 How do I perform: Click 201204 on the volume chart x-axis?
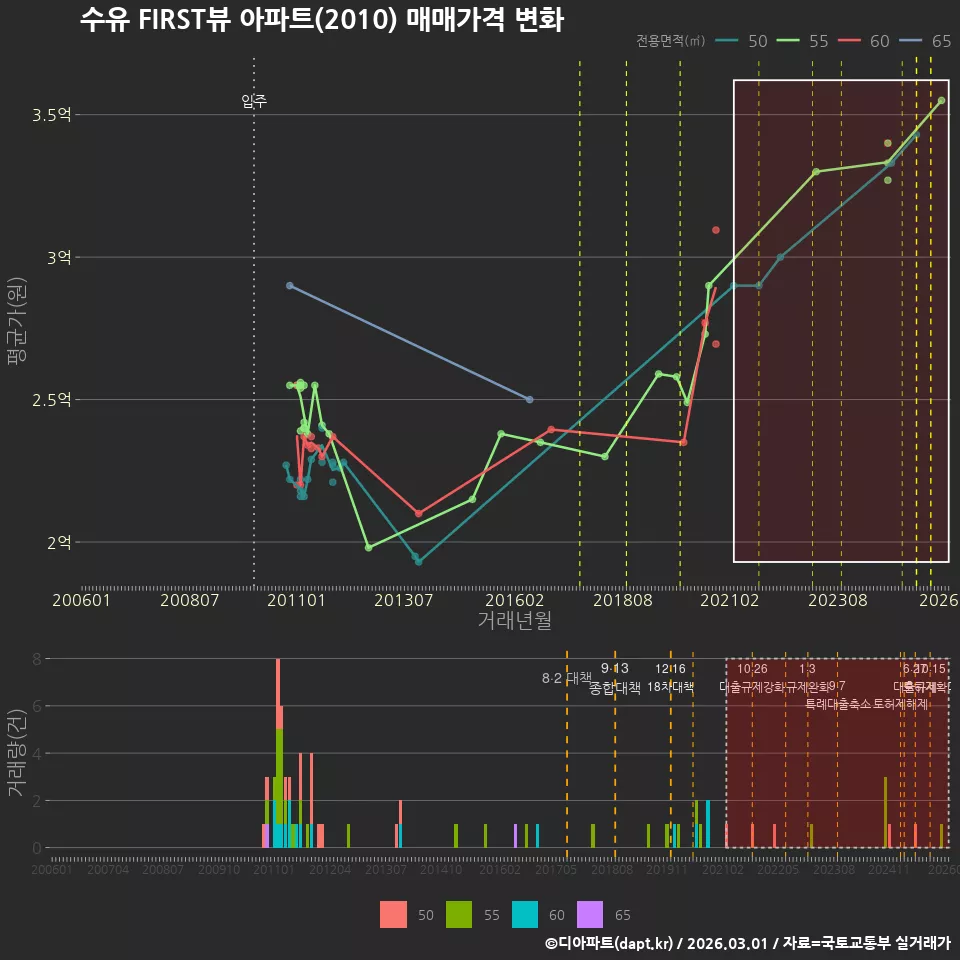(330, 869)
